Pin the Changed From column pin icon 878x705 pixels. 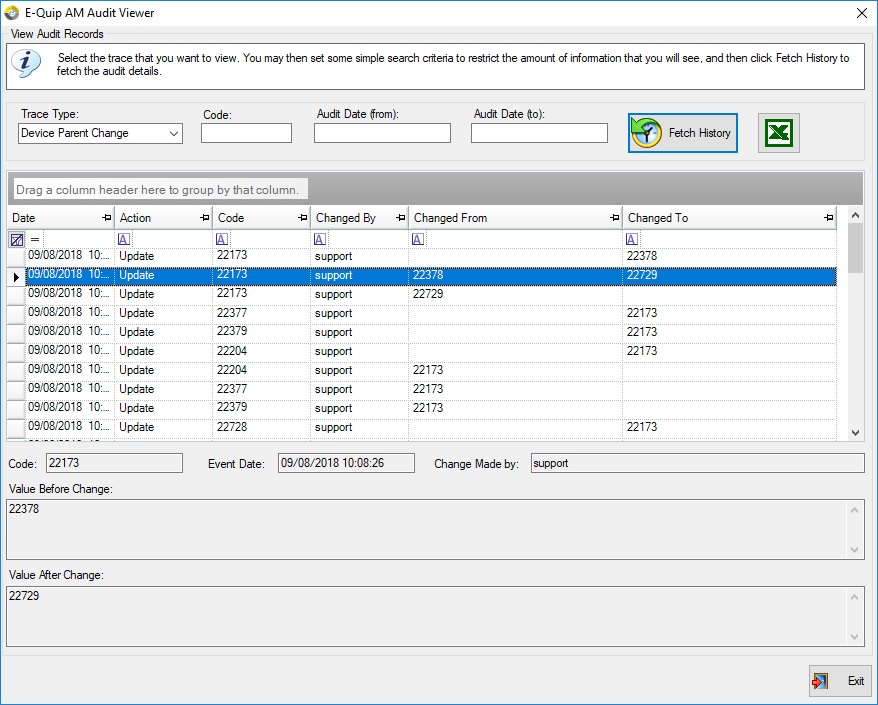tap(614, 218)
